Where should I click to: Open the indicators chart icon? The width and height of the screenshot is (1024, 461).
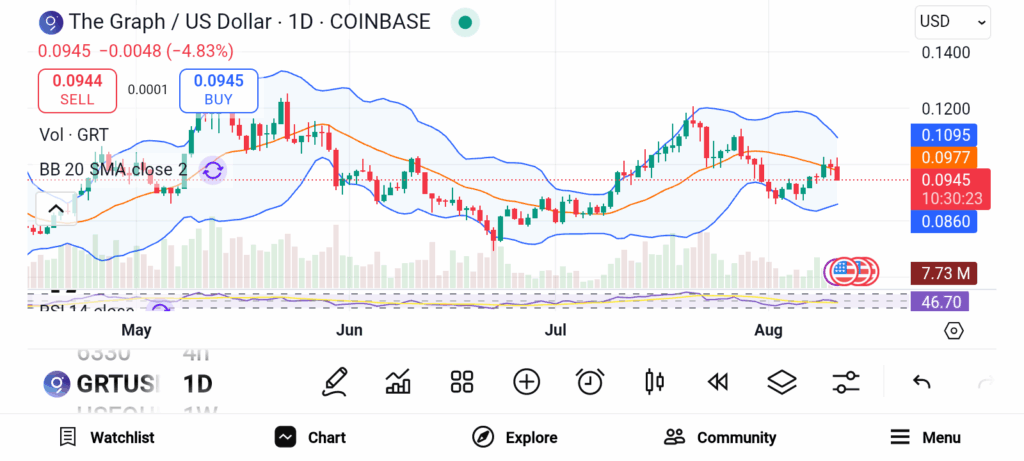tap(398, 382)
